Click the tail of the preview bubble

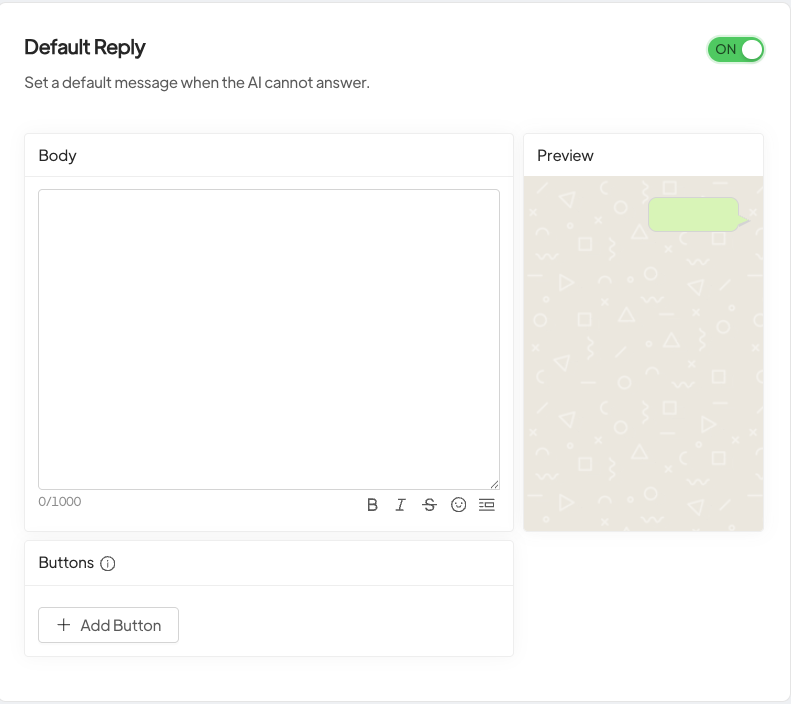click(744, 221)
